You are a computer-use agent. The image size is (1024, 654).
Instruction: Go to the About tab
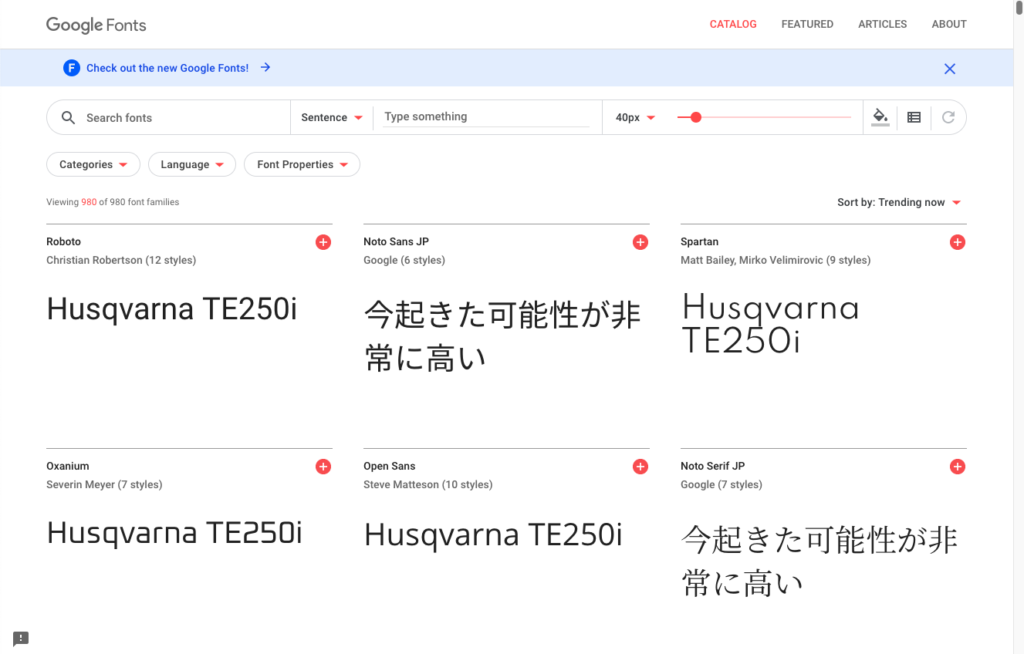pos(949,24)
